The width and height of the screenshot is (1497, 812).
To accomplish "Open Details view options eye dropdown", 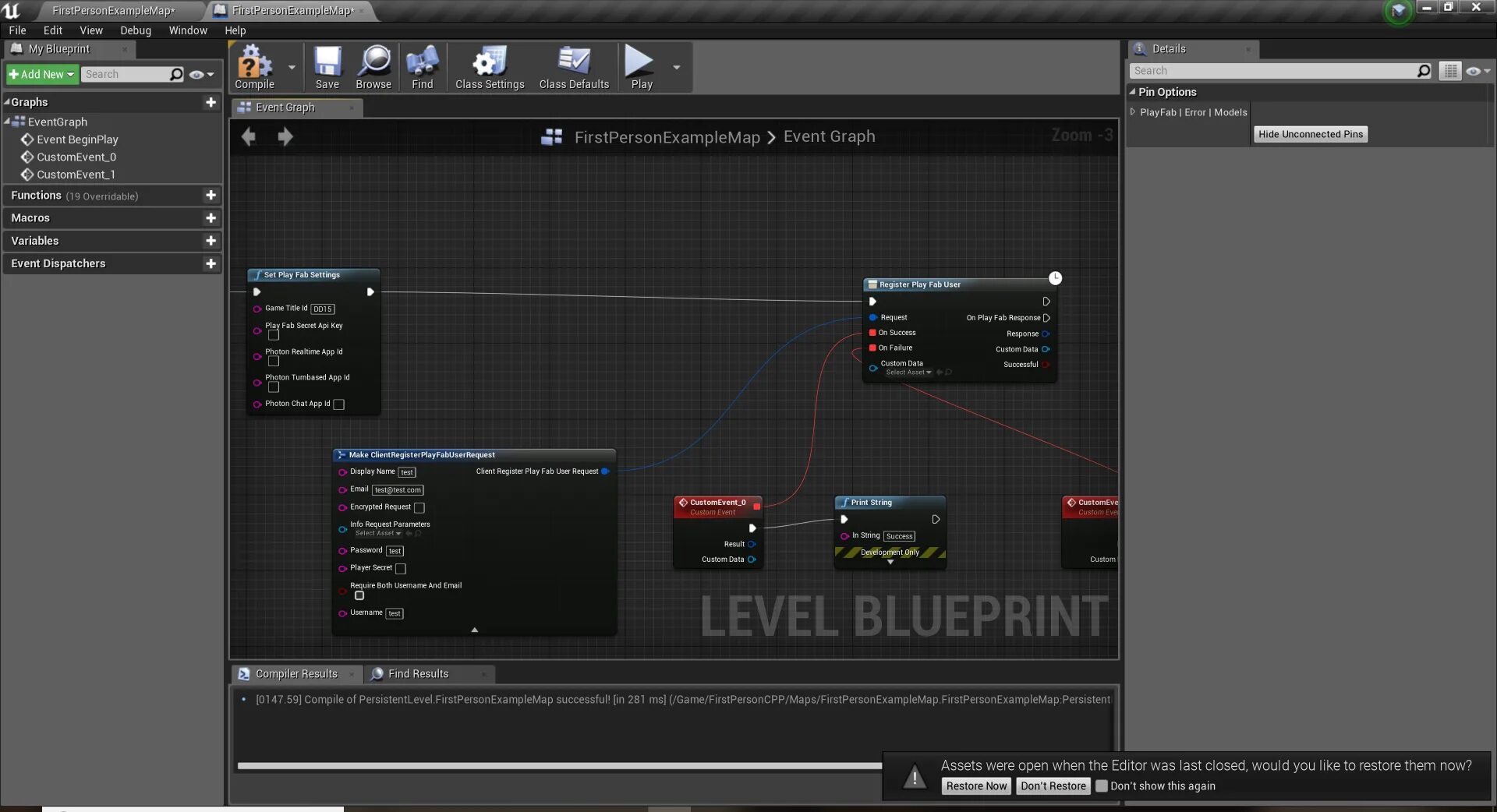I will 1478,71.
